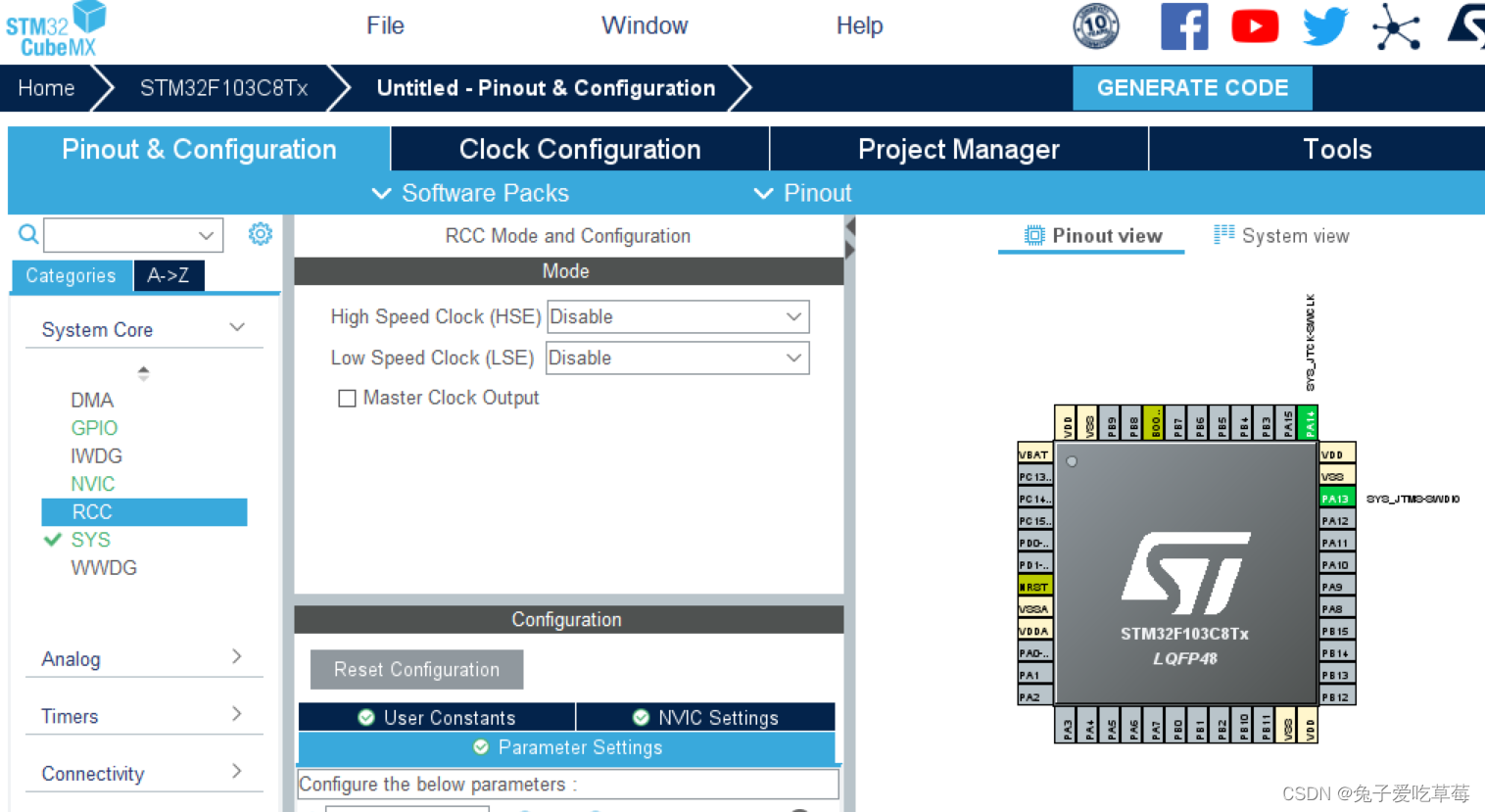
Task: Open the Window menu
Action: point(645,25)
